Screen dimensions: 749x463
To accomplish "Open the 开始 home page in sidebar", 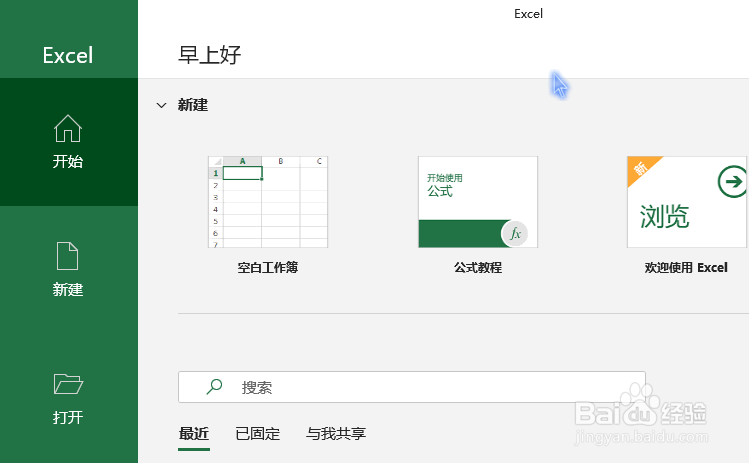I will [x=68, y=142].
